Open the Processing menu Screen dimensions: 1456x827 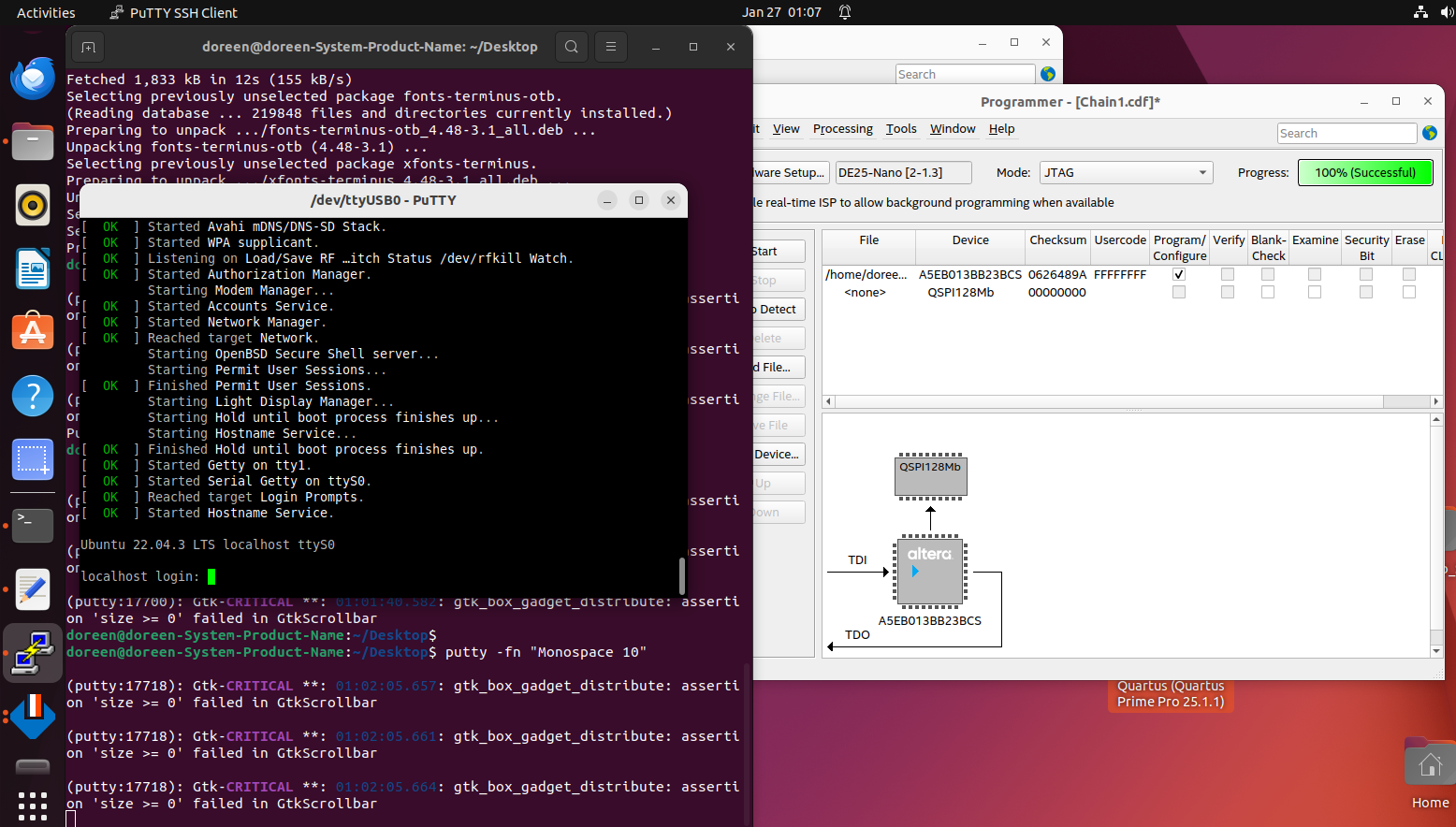[842, 128]
